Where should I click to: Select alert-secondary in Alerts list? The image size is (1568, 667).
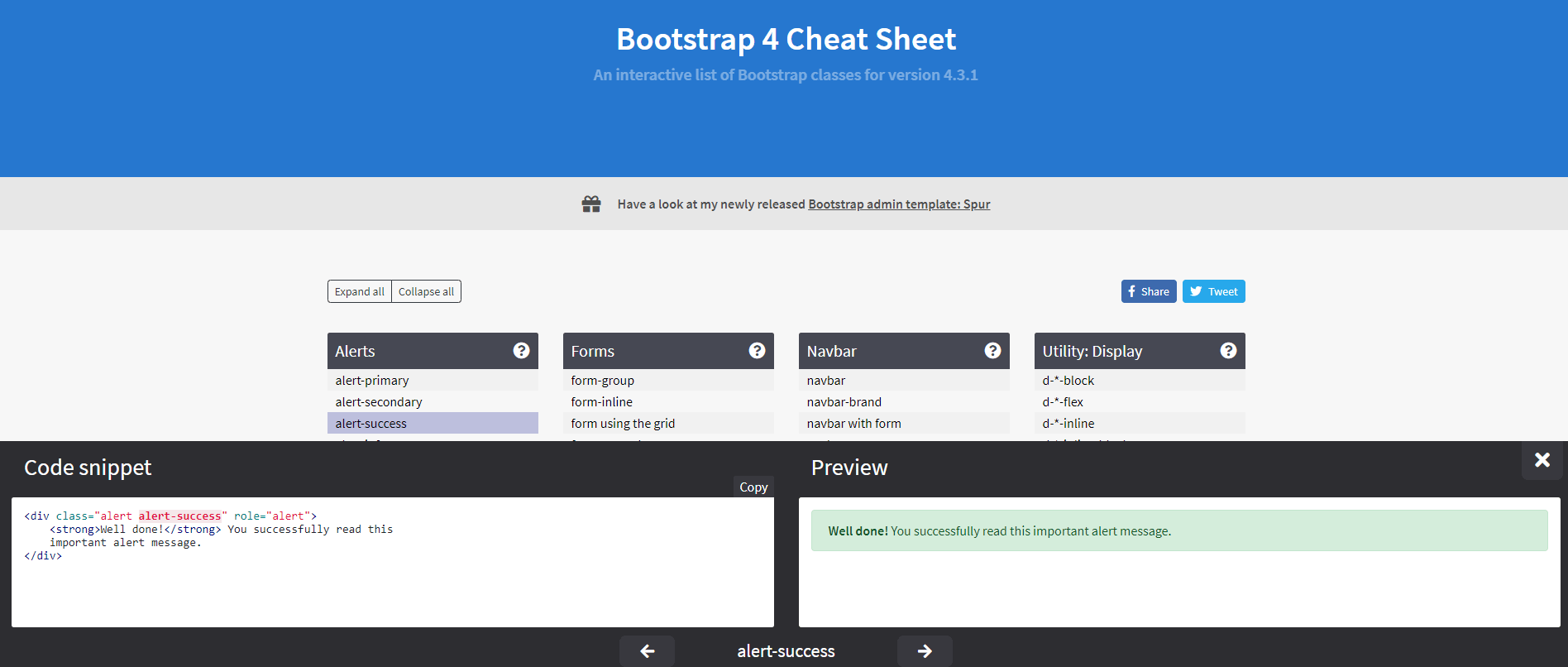[433, 401]
